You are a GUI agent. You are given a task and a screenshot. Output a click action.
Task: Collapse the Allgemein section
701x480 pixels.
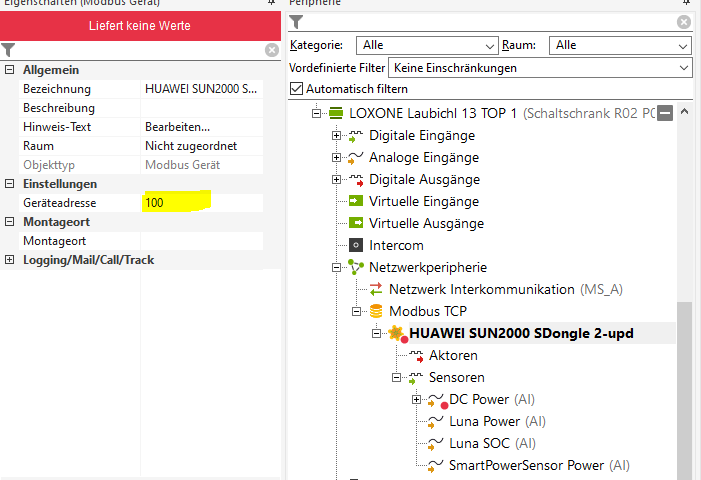pyautogui.click(x=9, y=70)
